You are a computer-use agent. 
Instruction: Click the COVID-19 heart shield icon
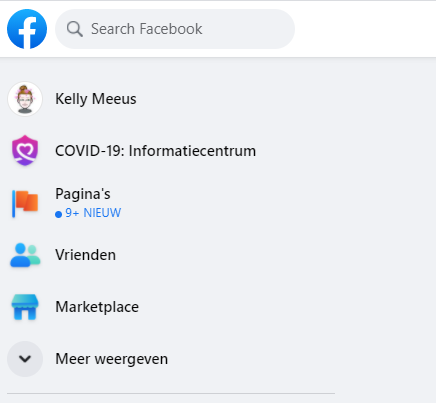(25, 151)
